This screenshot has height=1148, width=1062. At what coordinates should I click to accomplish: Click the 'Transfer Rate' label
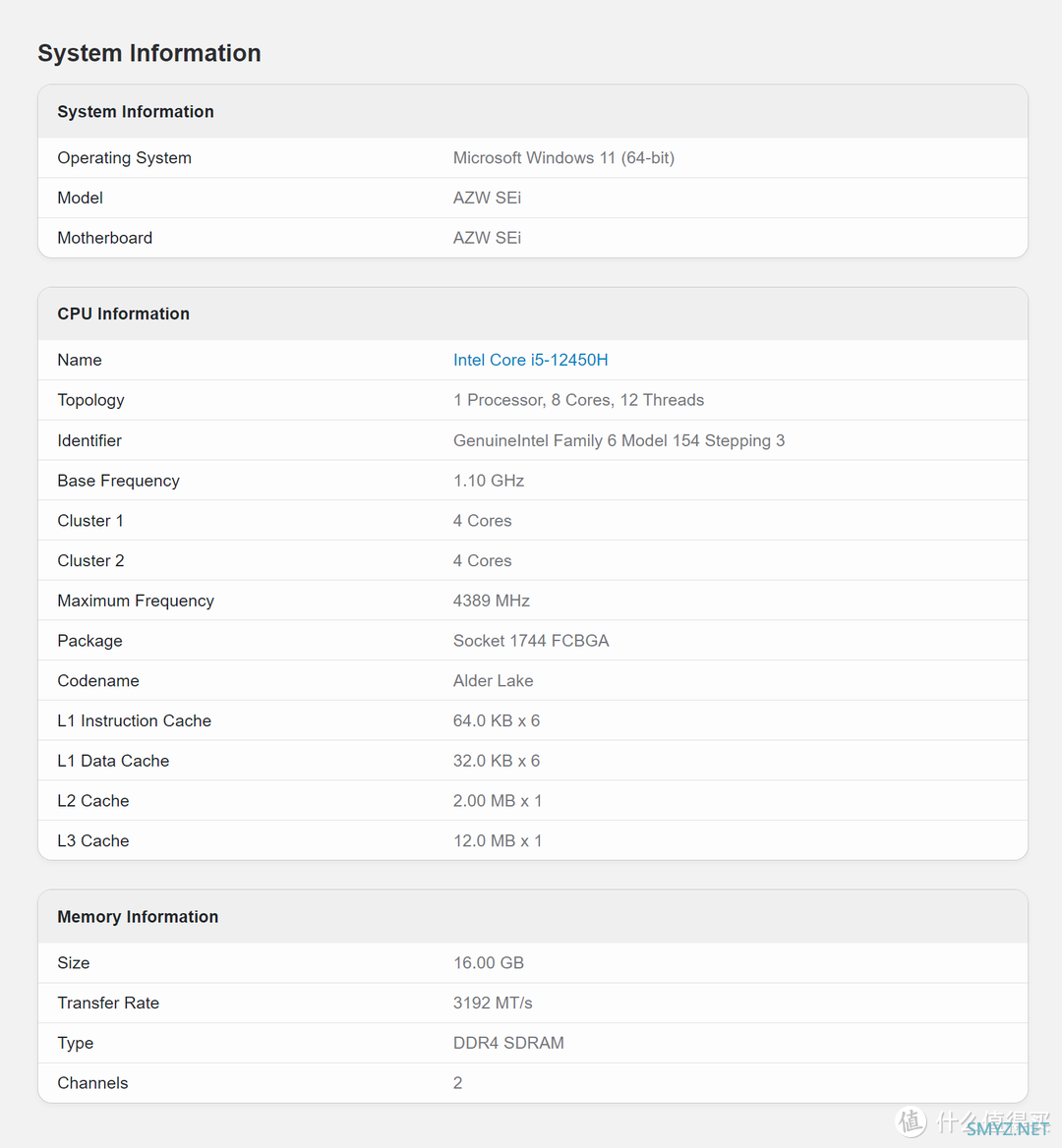108,1004
